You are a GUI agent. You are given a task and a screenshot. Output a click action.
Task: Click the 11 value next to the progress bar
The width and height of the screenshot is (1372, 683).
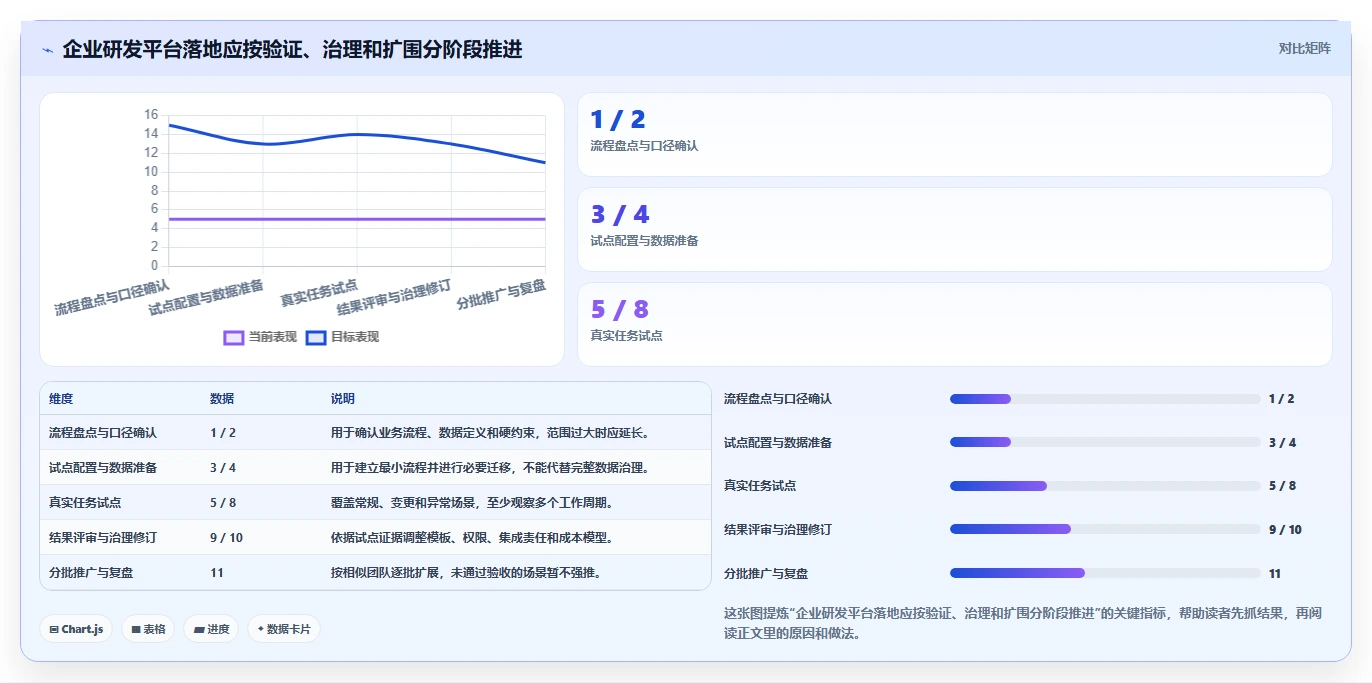pos(1275,573)
